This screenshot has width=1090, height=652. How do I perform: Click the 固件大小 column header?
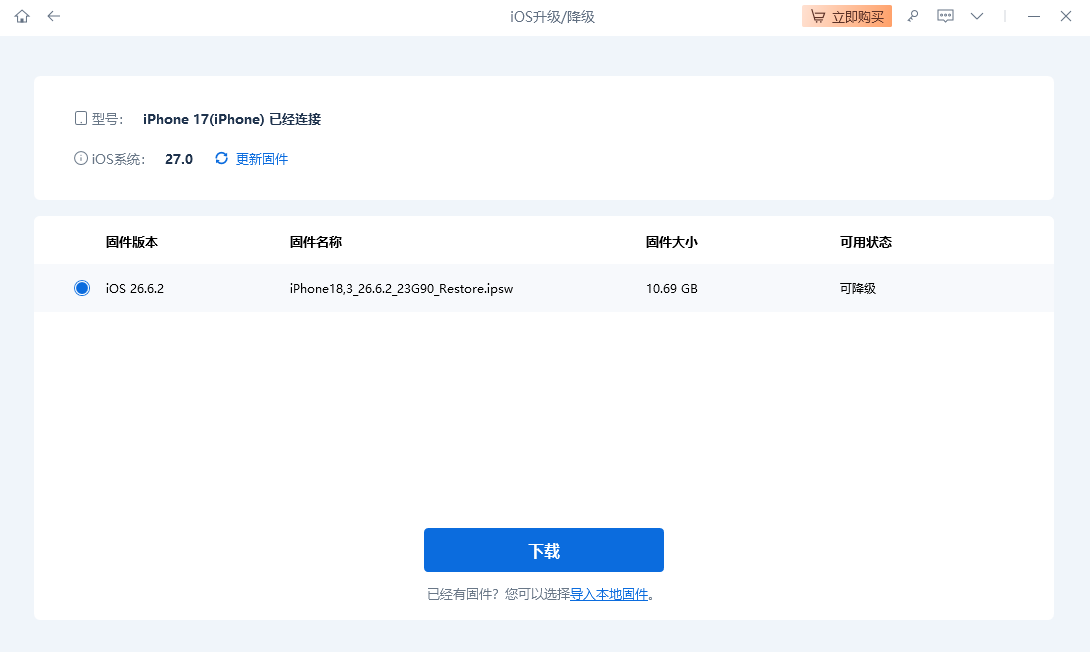click(x=672, y=242)
